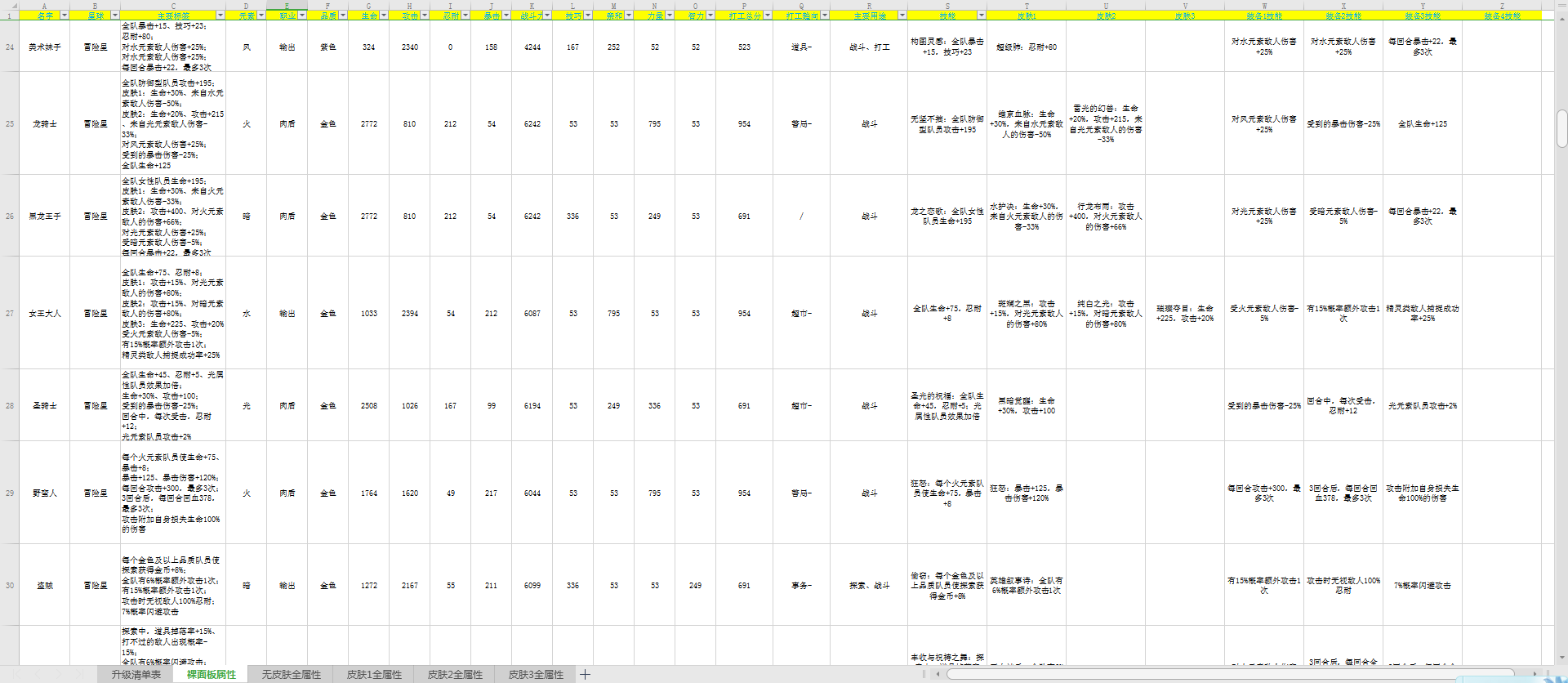Open the filter dropdown for 生命 column
Screen dimensions: 1568x683
(383, 16)
